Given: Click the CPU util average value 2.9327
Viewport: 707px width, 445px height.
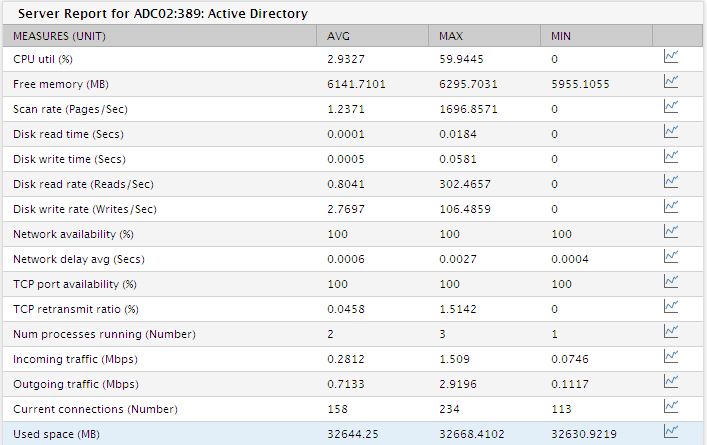Looking at the screenshot, I should coord(346,59).
